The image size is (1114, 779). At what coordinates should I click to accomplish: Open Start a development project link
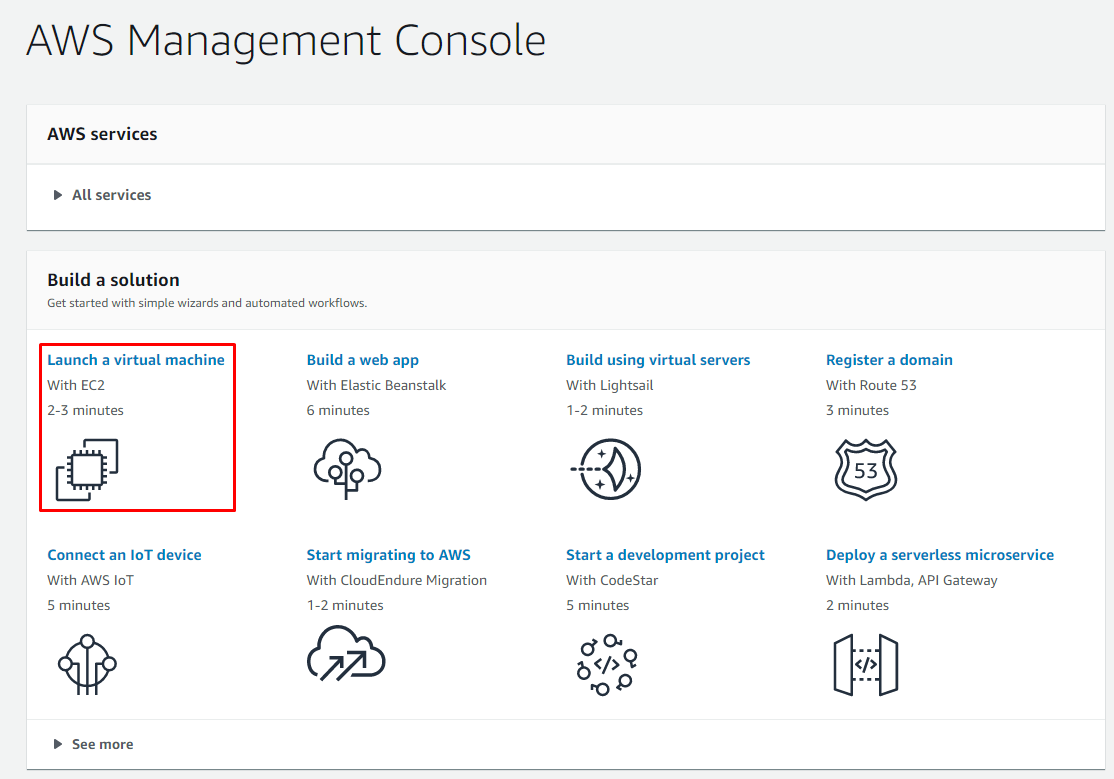point(665,554)
